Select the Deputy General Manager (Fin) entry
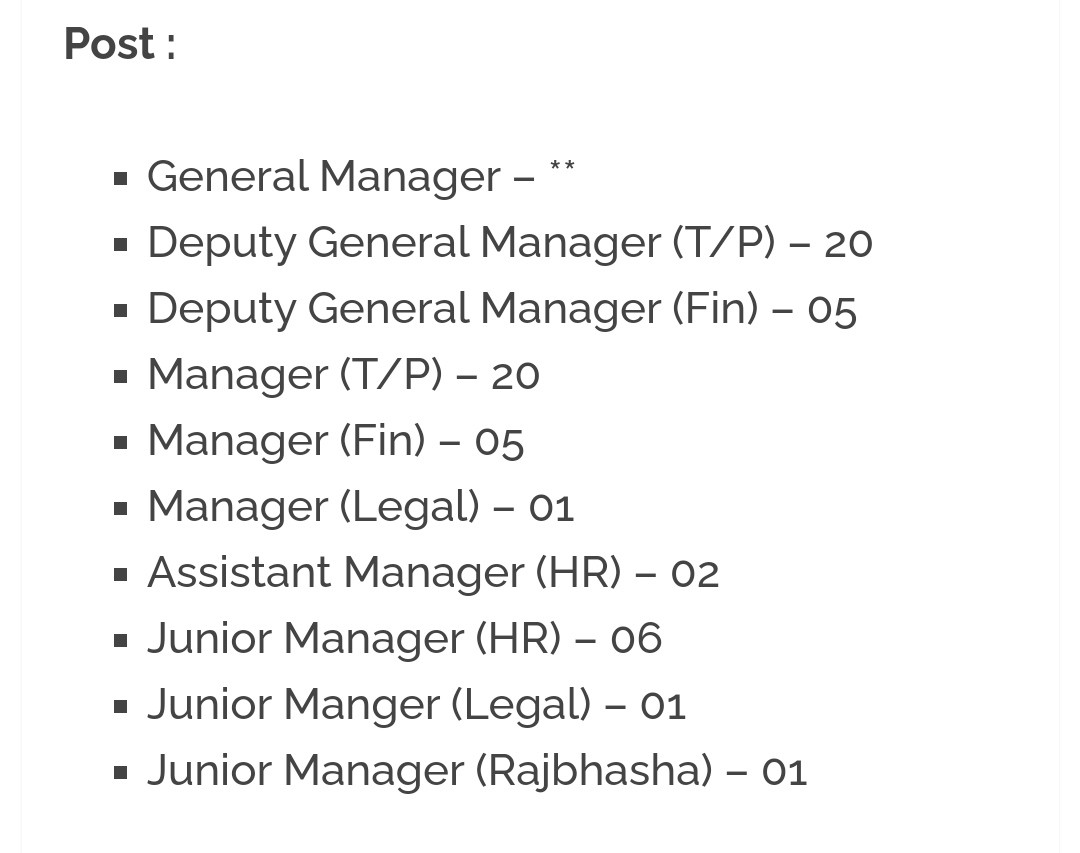The image size is (1080, 853). 502,309
